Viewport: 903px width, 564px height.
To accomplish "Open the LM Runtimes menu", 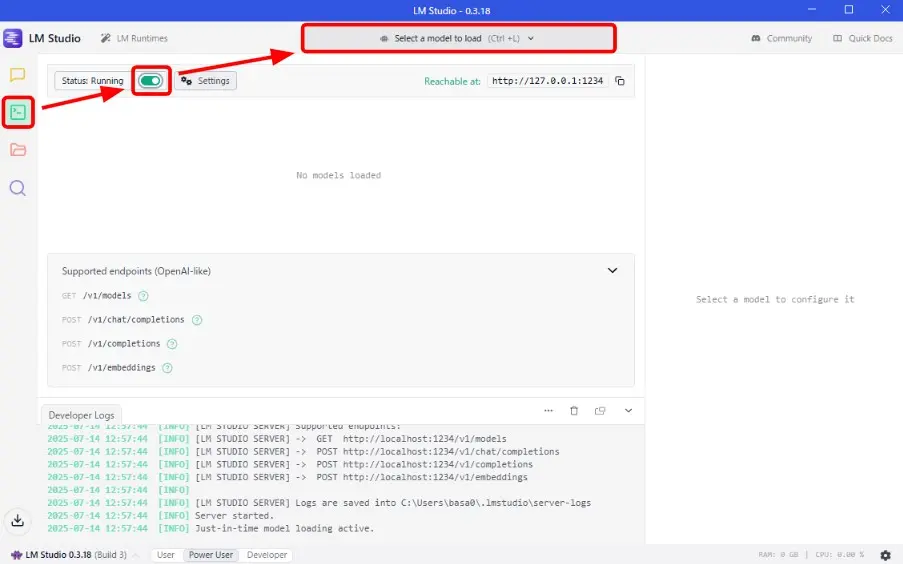I will tap(134, 38).
